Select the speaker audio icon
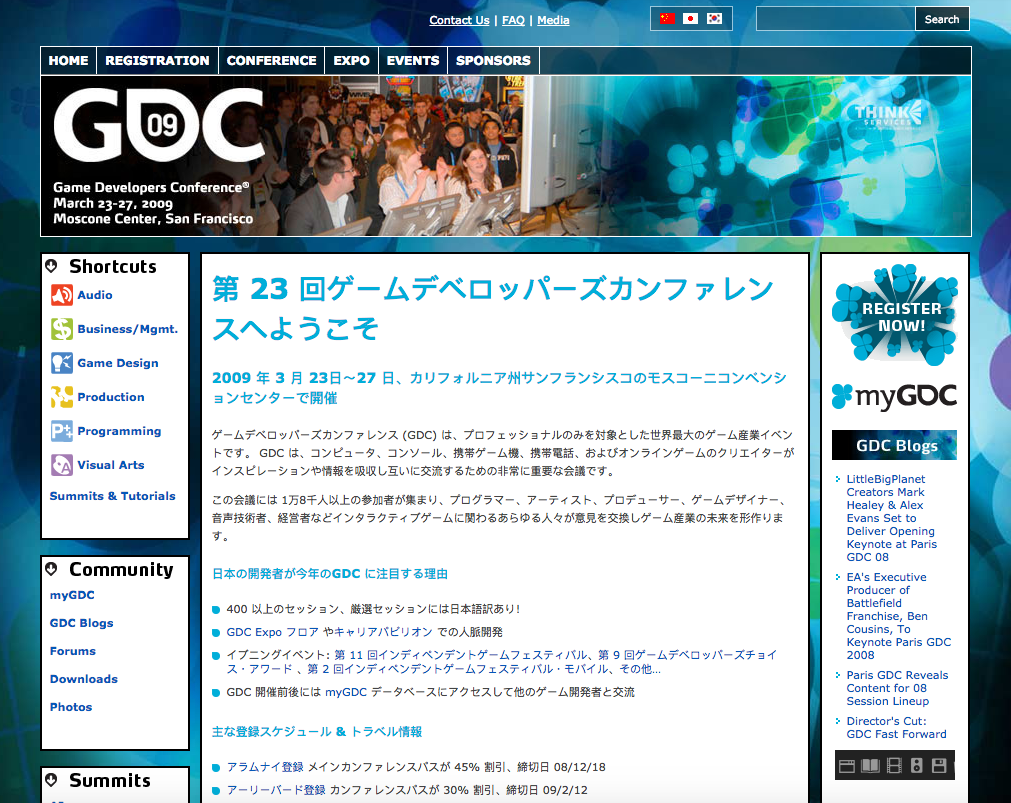Screen dimensions: 1011x803 (x=917, y=766)
